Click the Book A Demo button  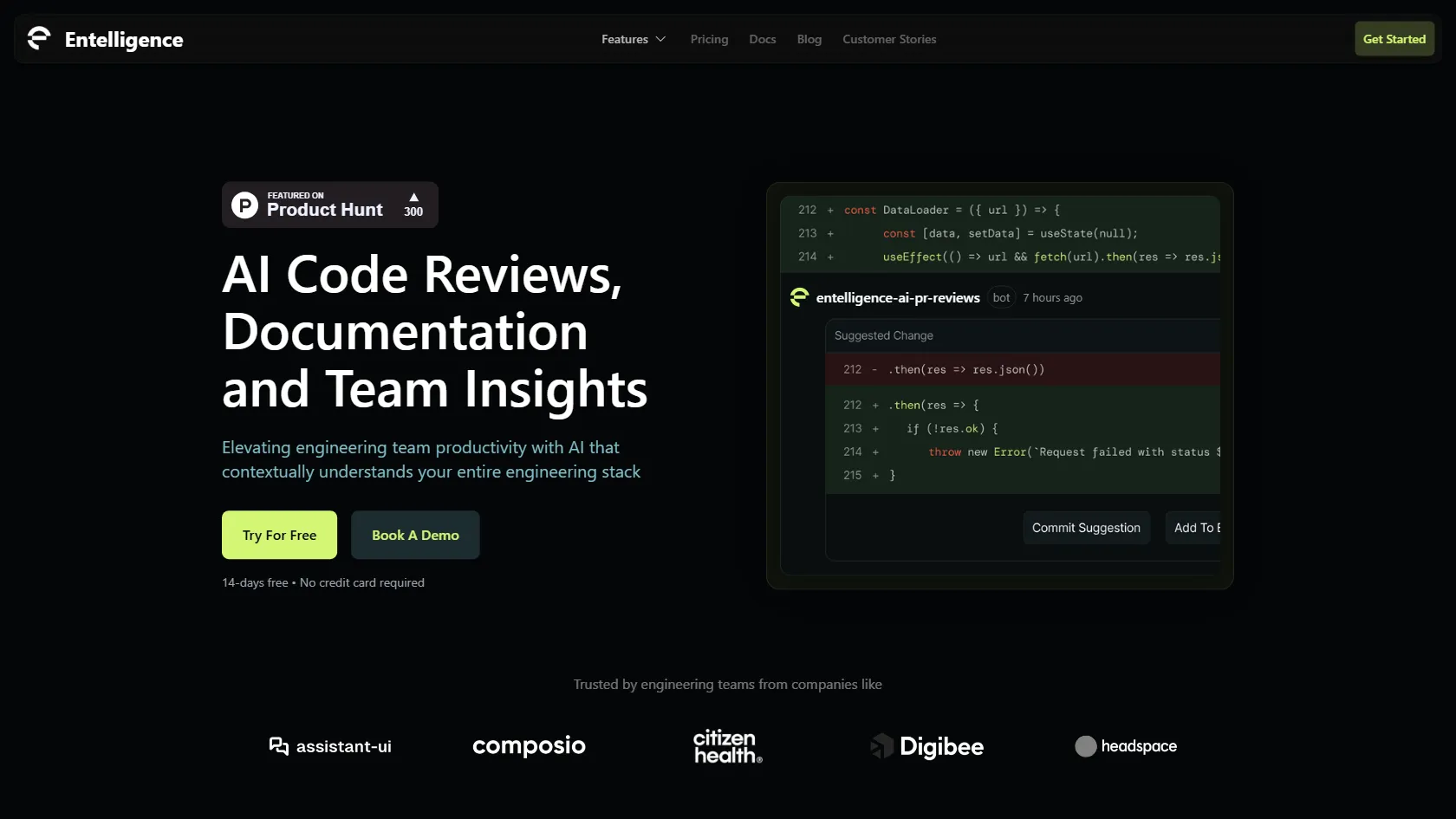tap(415, 535)
